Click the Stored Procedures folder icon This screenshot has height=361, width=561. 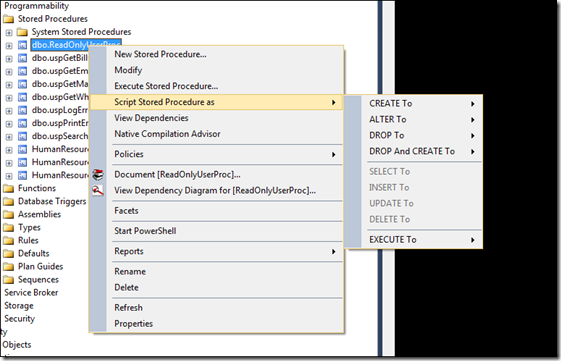[8, 19]
